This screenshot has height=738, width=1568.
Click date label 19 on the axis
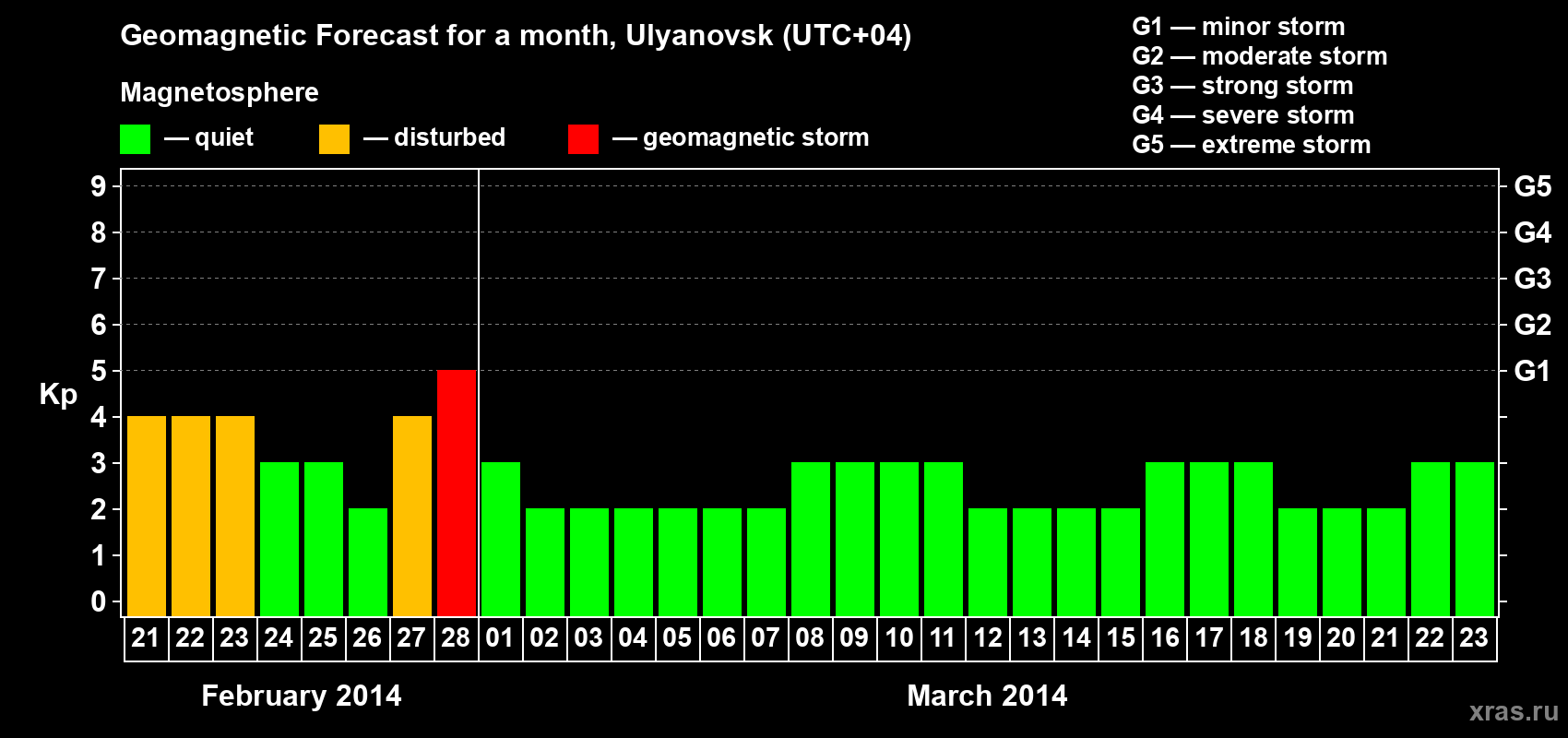click(x=1297, y=637)
